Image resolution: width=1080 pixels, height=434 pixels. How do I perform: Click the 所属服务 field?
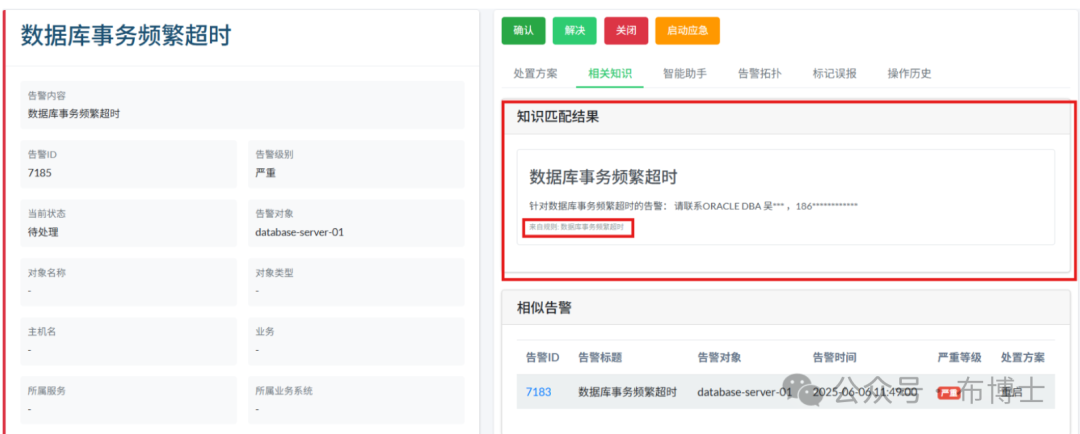(129, 400)
